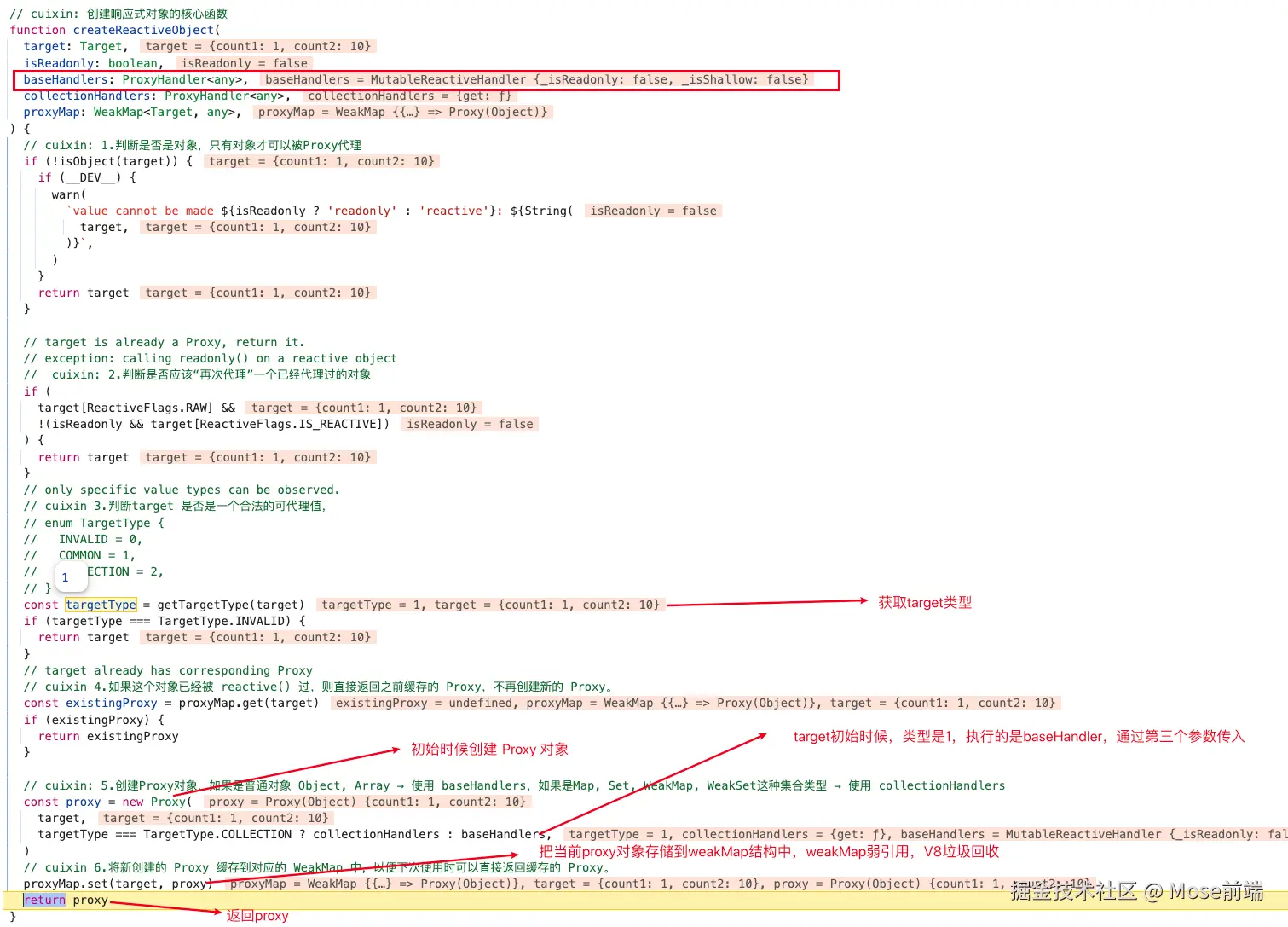Click the 'return existingProxy' statement
Image resolution: width=1288 pixels, height=927 pixels.
click(x=108, y=736)
